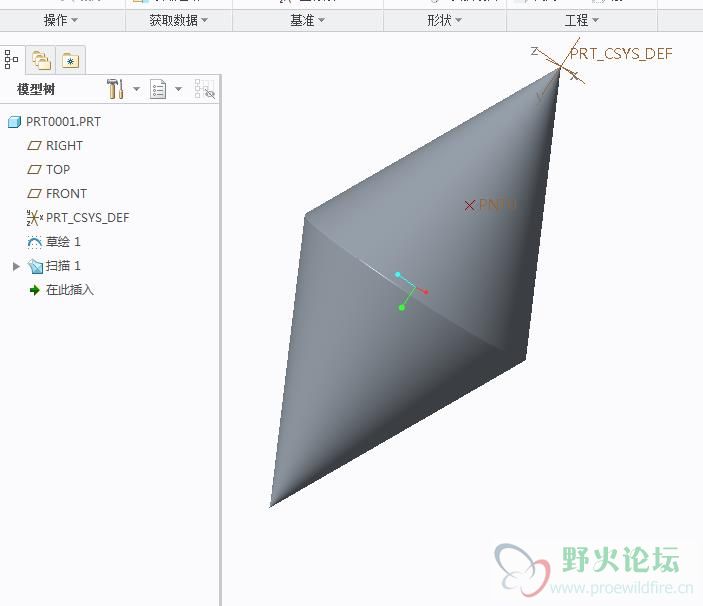
Task: Select PRT_CSYS_DEF label in the viewport
Action: 621,54
